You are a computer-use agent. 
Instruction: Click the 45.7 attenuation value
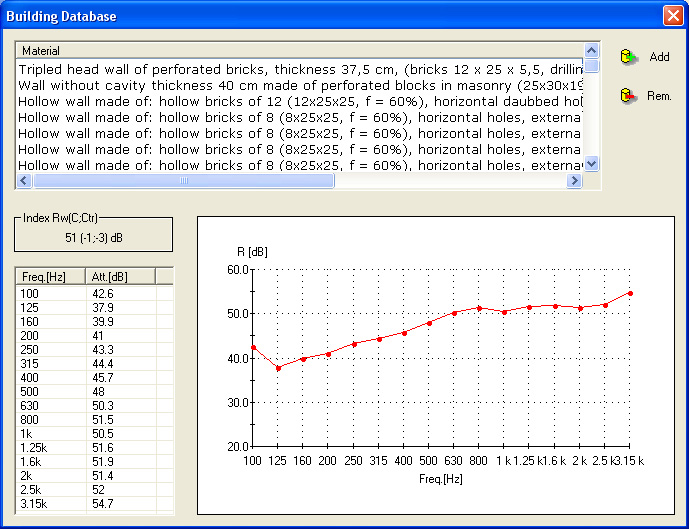tap(103, 378)
